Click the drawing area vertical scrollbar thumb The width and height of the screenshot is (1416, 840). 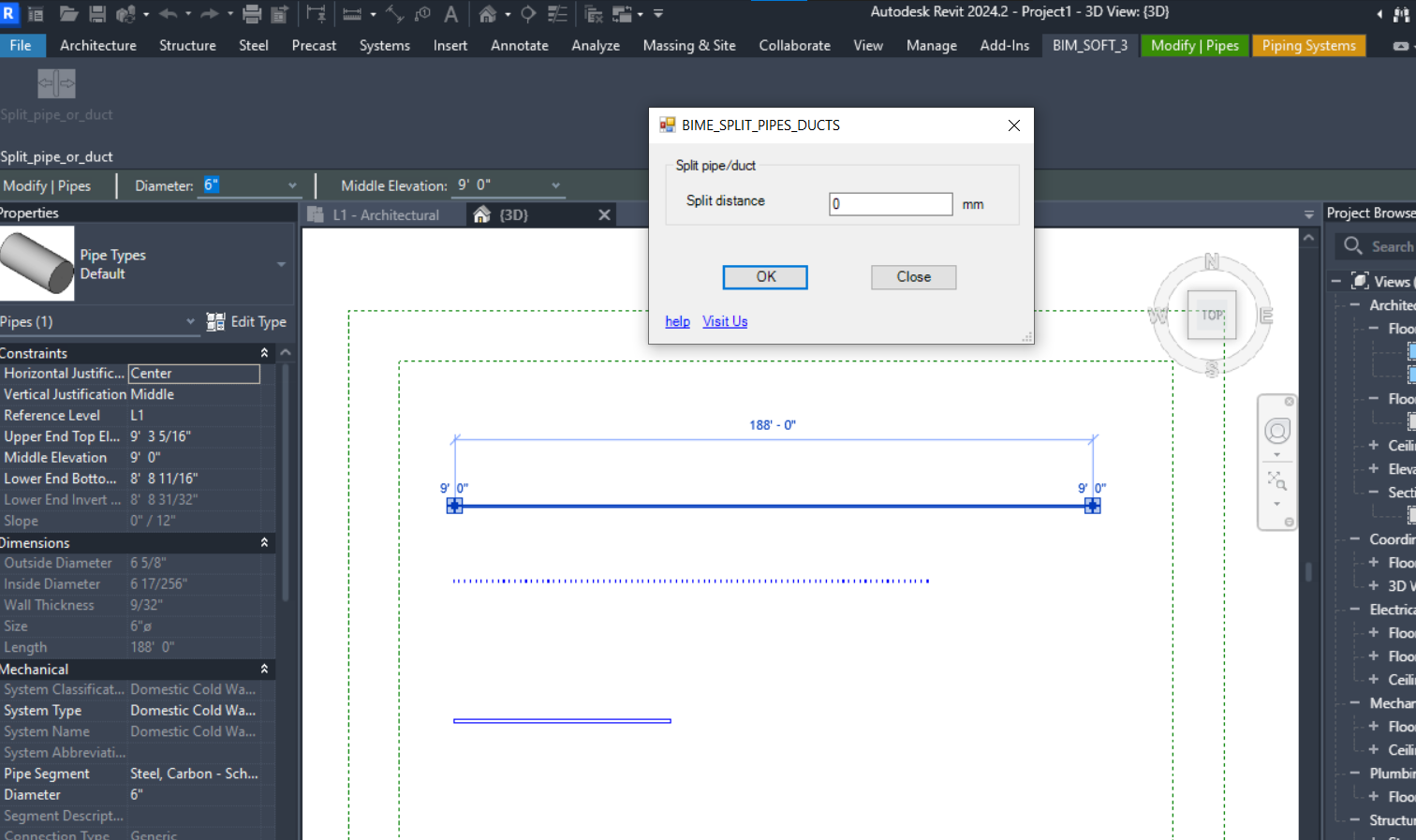1308,571
